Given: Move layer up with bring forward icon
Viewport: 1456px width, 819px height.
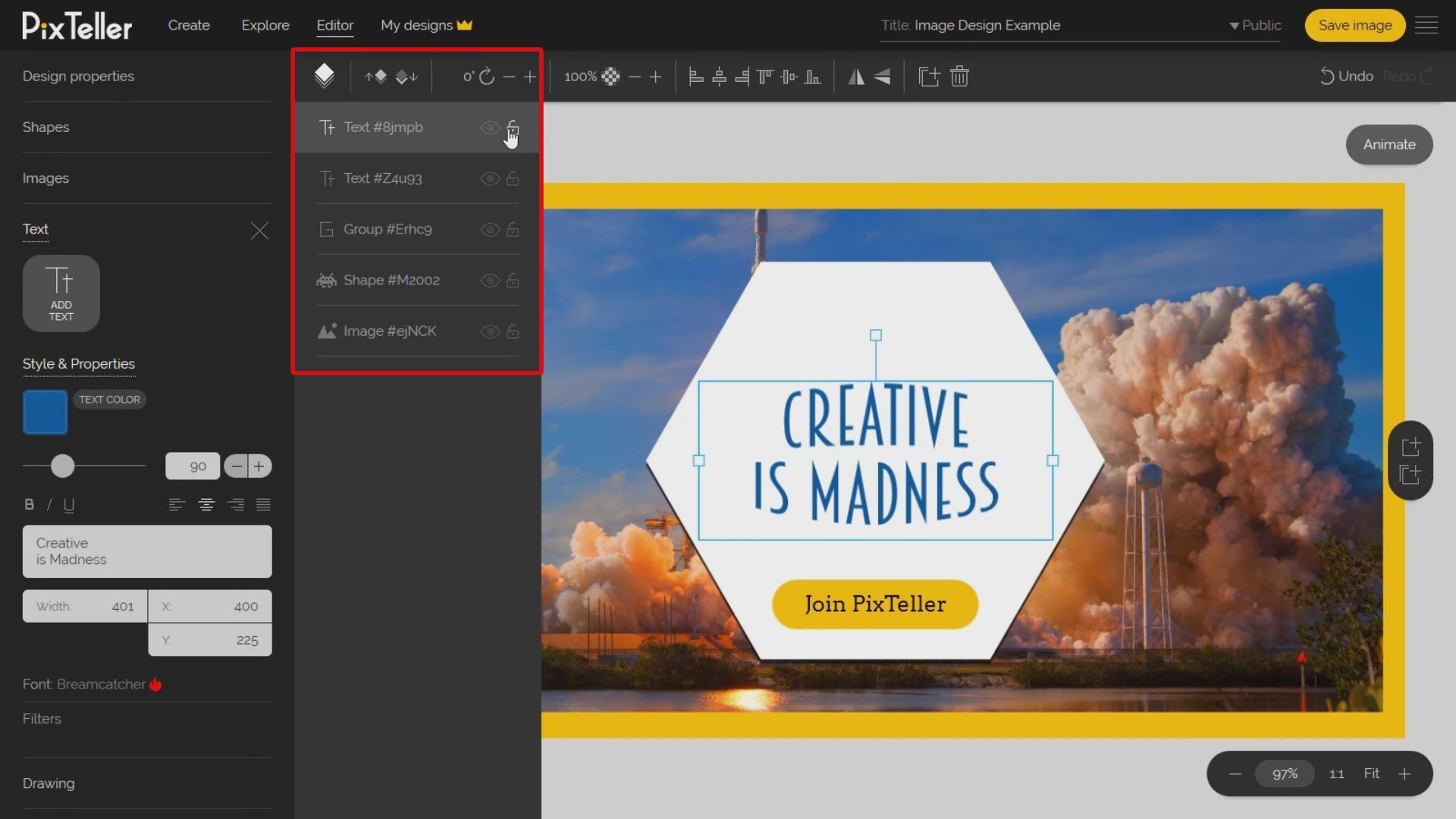Looking at the screenshot, I should pyautogui.click(x=375, y=76).
